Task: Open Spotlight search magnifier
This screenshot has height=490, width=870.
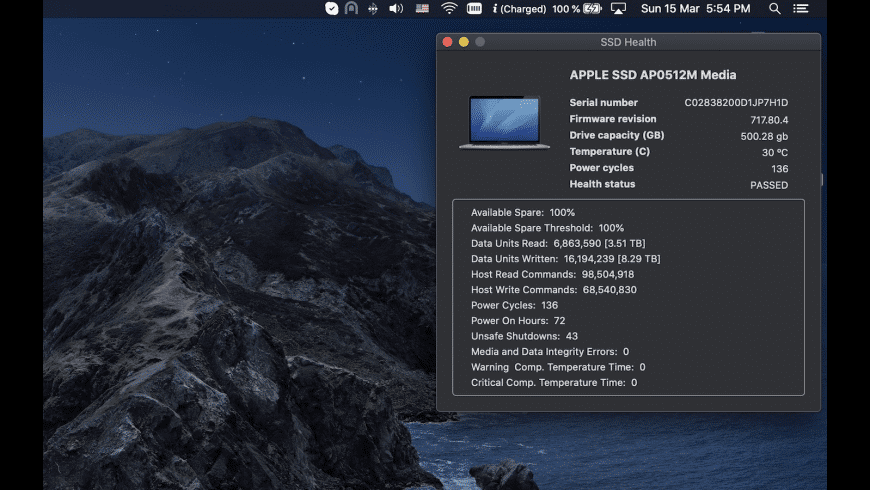Action: (775, 8)
